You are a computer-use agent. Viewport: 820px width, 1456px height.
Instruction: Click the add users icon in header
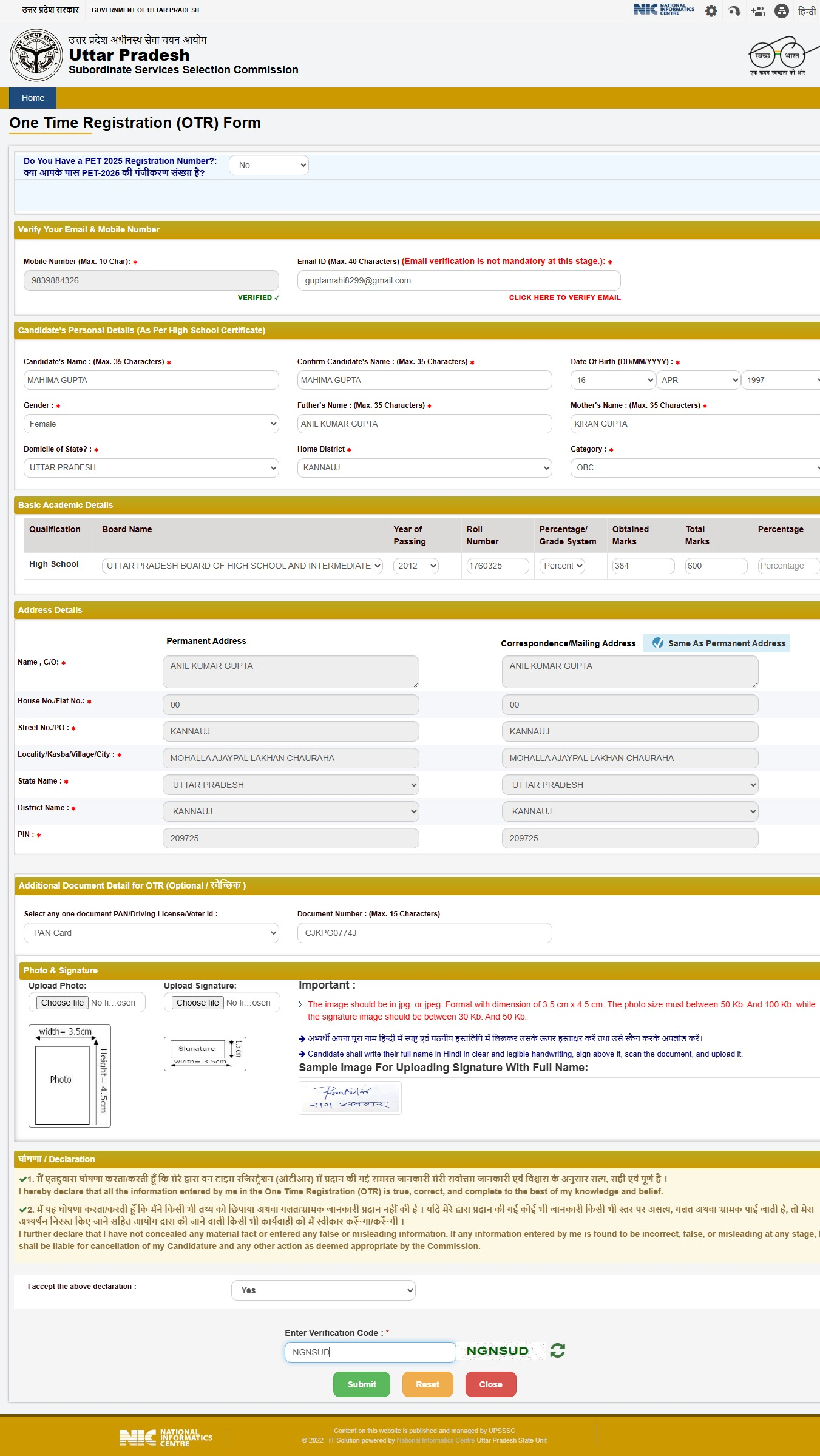click(758, 11)
